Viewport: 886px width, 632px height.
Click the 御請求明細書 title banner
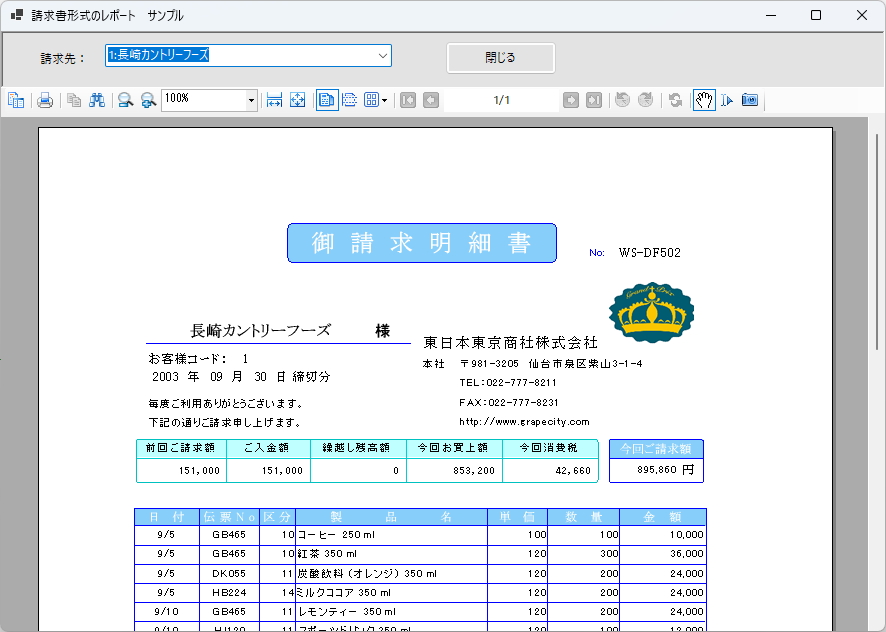(x=422, y=243)
